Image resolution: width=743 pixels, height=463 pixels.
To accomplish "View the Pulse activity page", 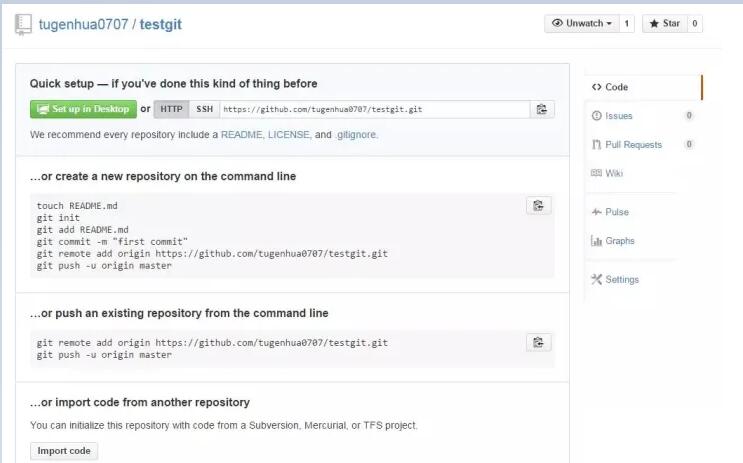I will [x=610, y=212].
